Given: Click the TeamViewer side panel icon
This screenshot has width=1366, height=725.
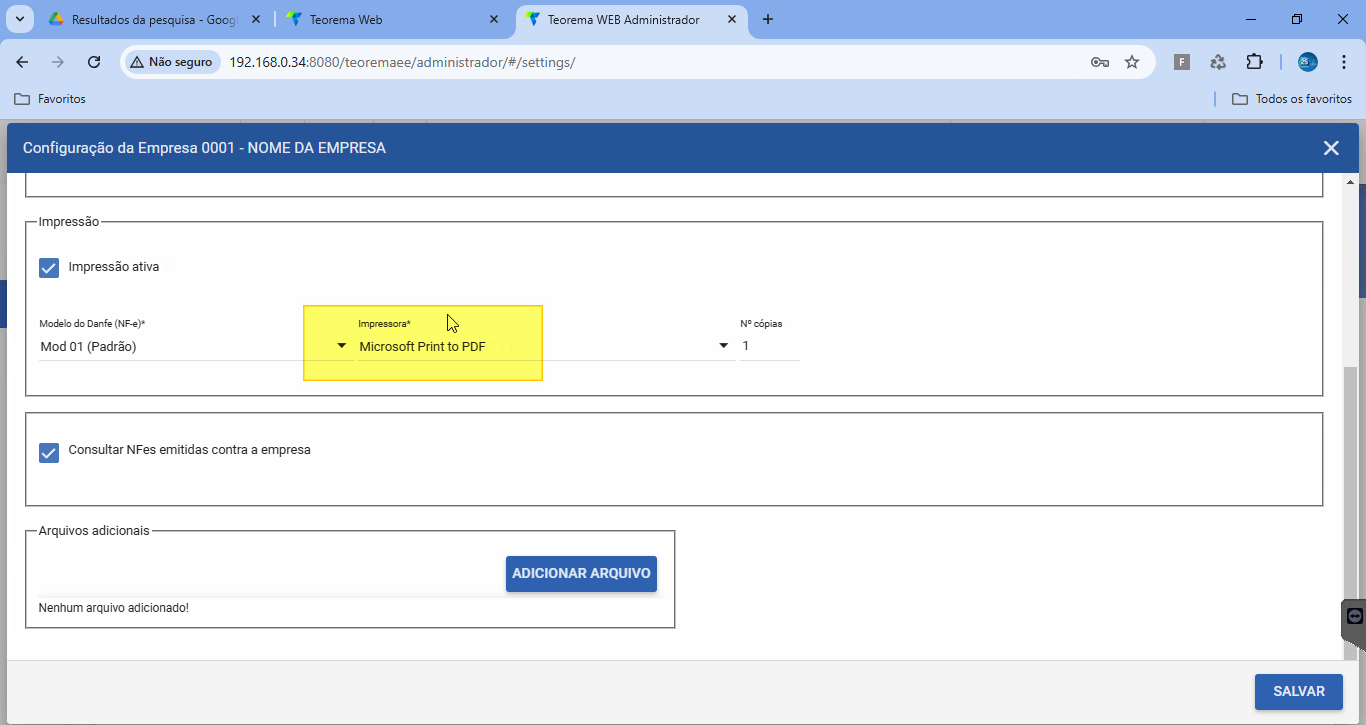Looking at the screenshot, I should click(x=1354, y=616).
